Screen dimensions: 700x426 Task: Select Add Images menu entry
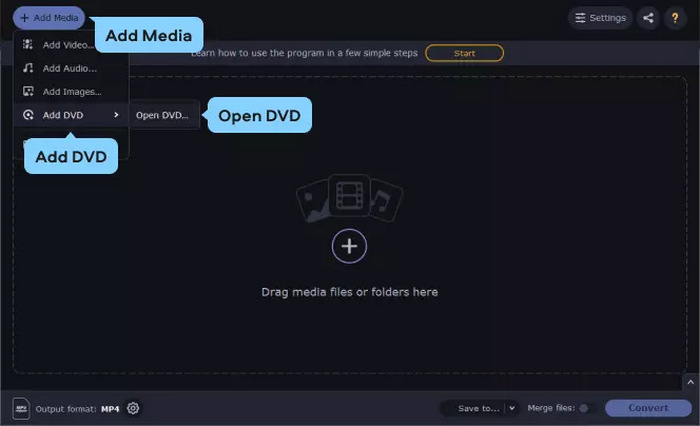(71, 92)
